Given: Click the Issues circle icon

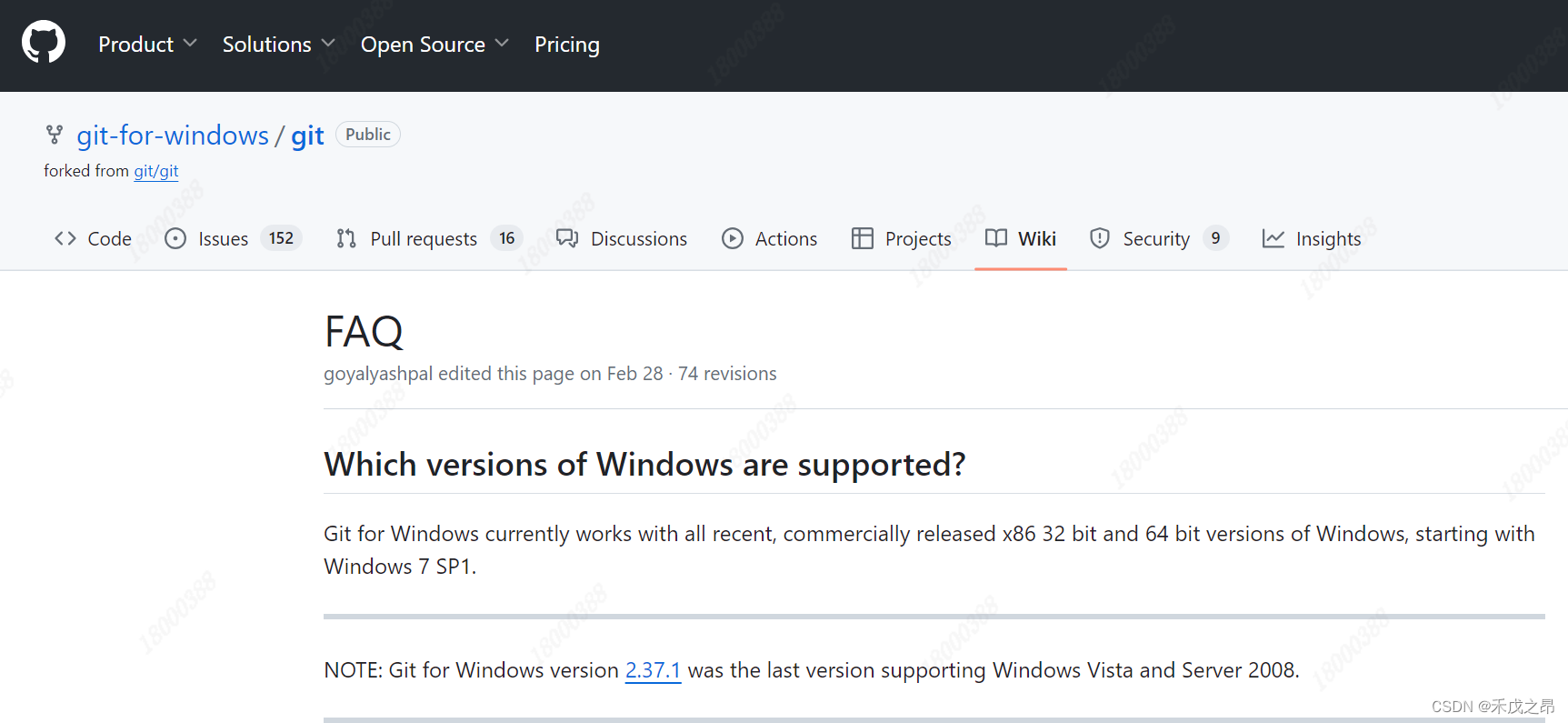Looking at the screenshot, I should [175, 238].
